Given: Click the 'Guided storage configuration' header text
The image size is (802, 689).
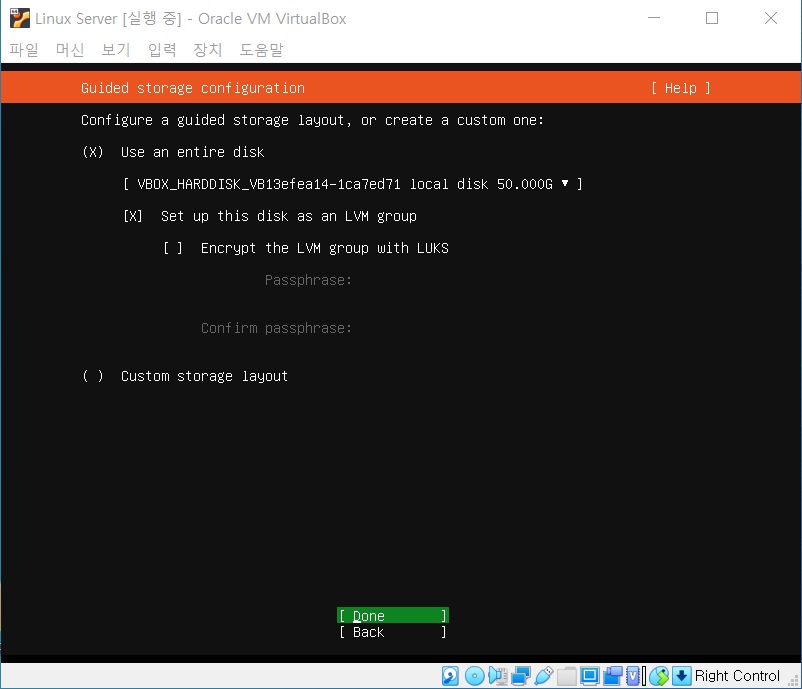Looking at the screenshot, I should click(x=193, y=88).
